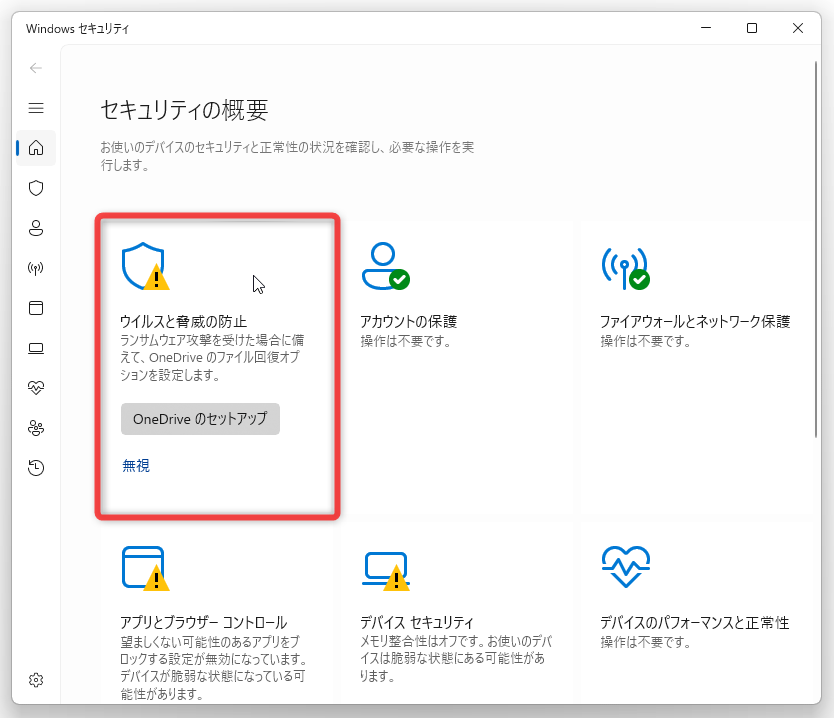The image size is (834, 718).
Task: Click the laptop warning icon for デバイス セキュリティ
Action: [x=386, y=571]
